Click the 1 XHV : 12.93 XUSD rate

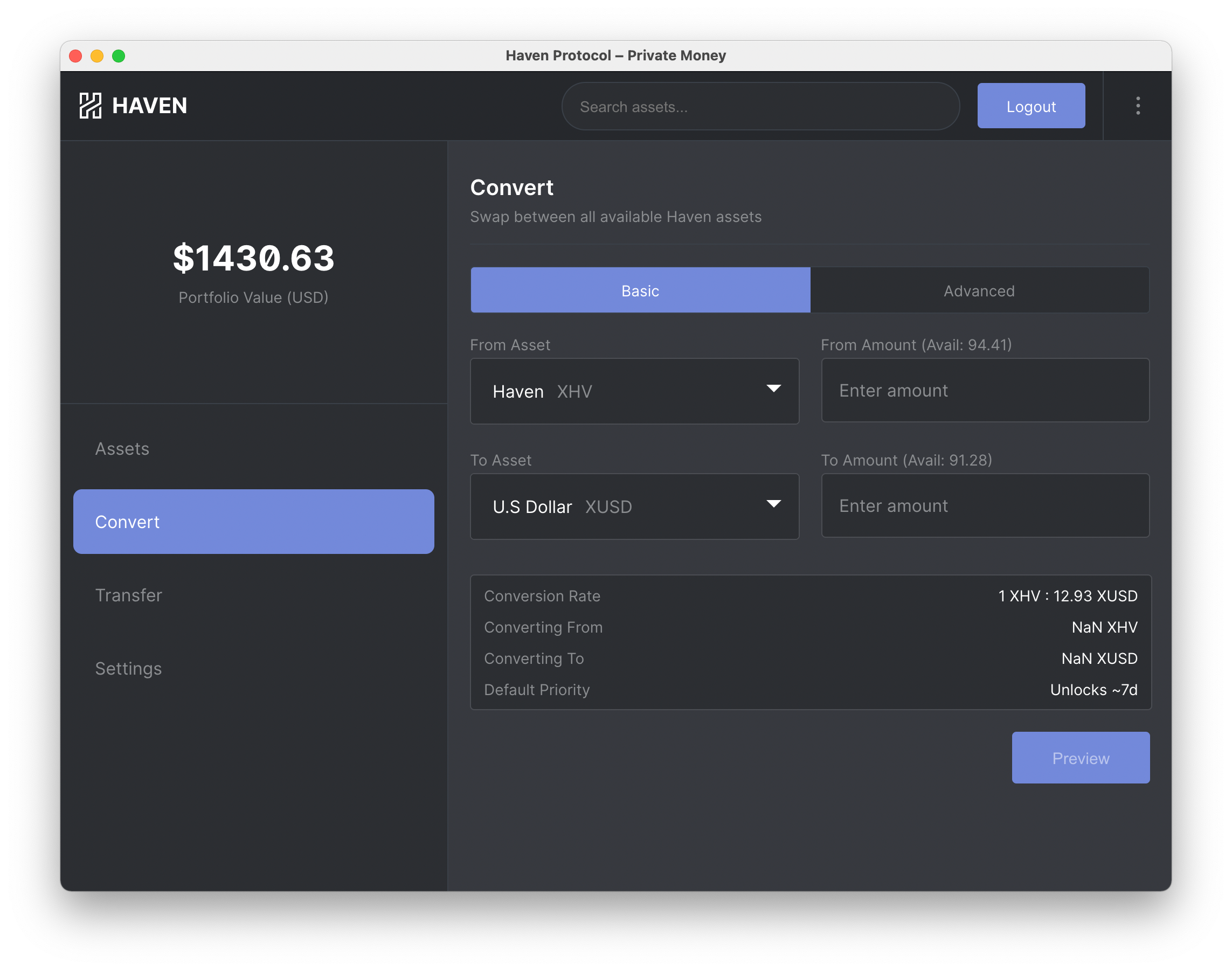click(x=1068, y=596)
